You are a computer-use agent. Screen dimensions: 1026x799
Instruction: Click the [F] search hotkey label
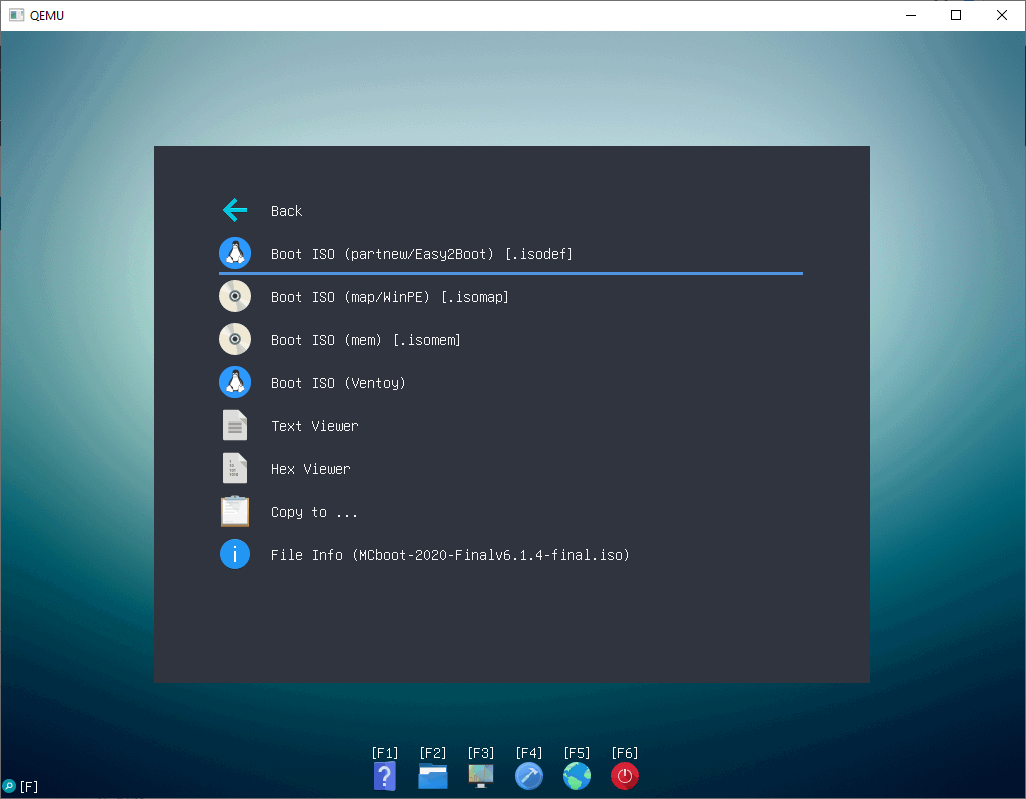pyautogui.click(x=29, y=787)
